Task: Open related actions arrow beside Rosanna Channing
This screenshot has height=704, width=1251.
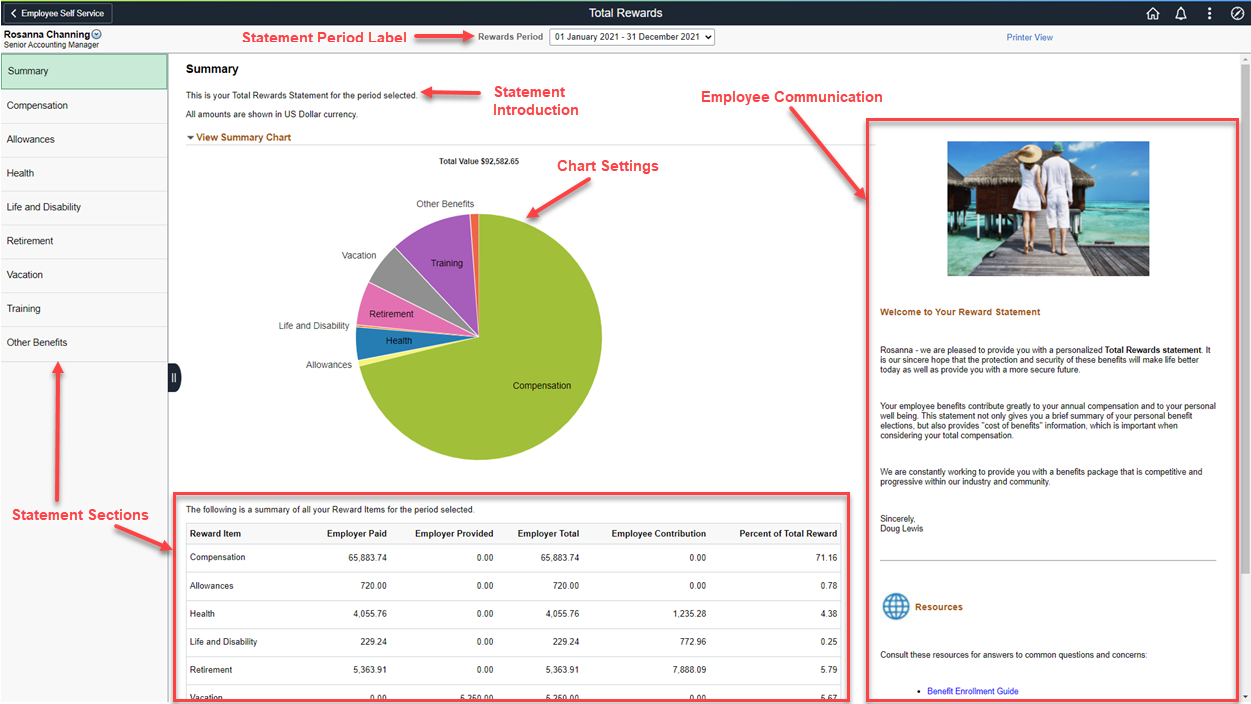Action: (97, 34)
